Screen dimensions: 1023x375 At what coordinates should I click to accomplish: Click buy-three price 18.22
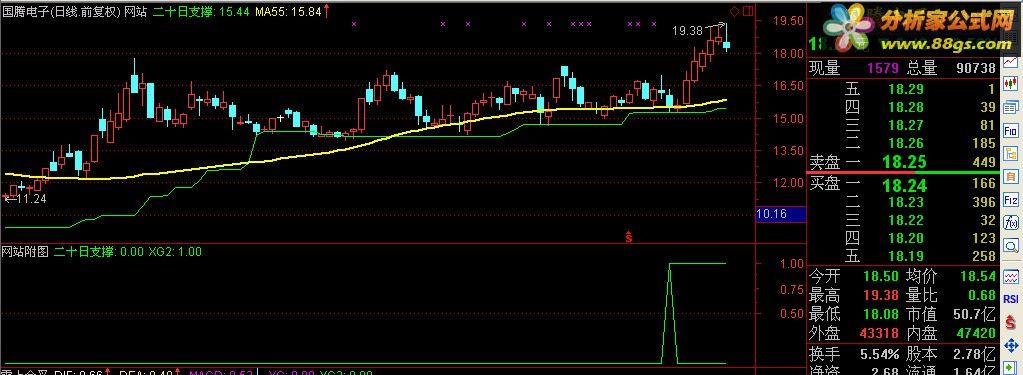pos(906,220)
